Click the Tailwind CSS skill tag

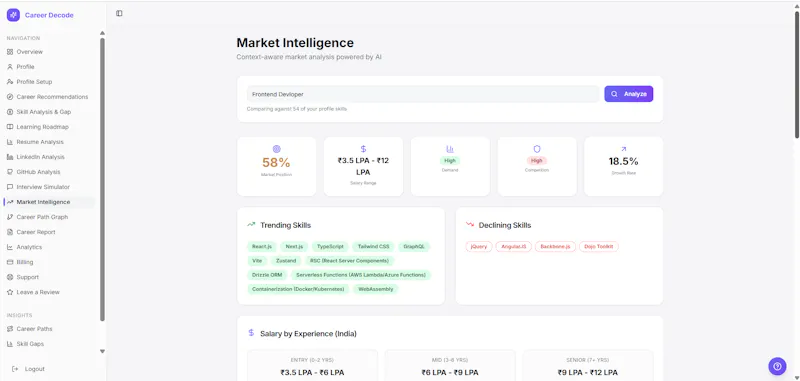pos(373,246)
